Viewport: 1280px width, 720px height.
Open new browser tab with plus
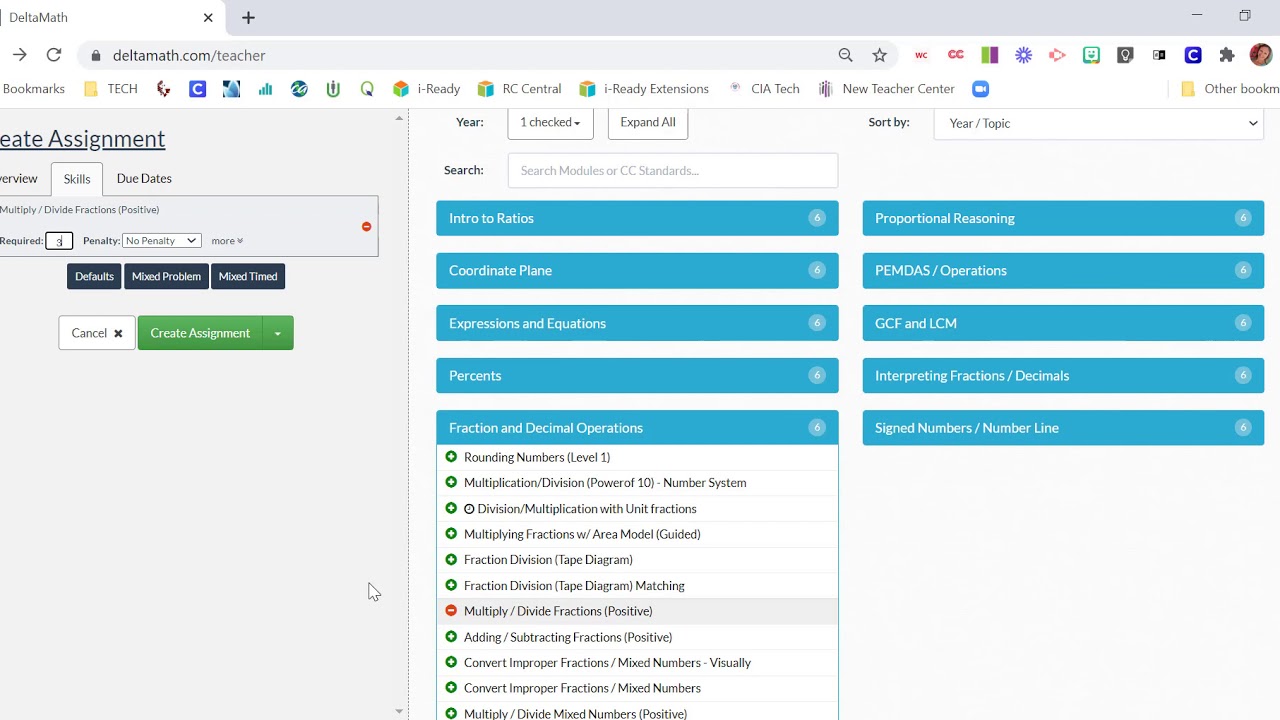248,18
